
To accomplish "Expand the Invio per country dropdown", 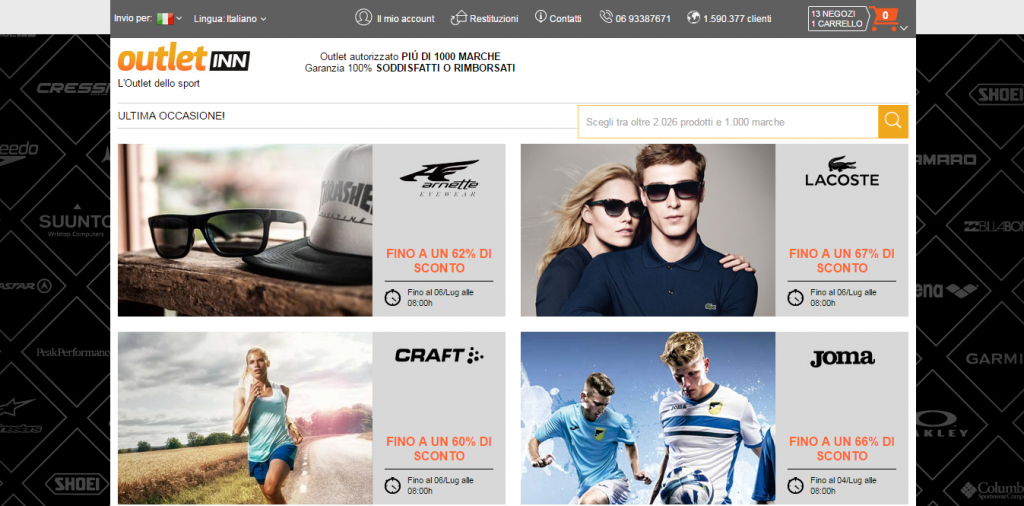I will click(179, 19).
